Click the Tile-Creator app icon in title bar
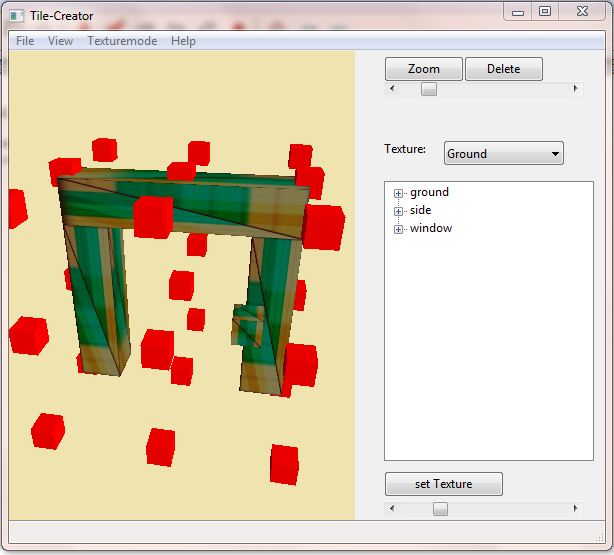Screen dimensions: 614x555 [x=17, y=15]
